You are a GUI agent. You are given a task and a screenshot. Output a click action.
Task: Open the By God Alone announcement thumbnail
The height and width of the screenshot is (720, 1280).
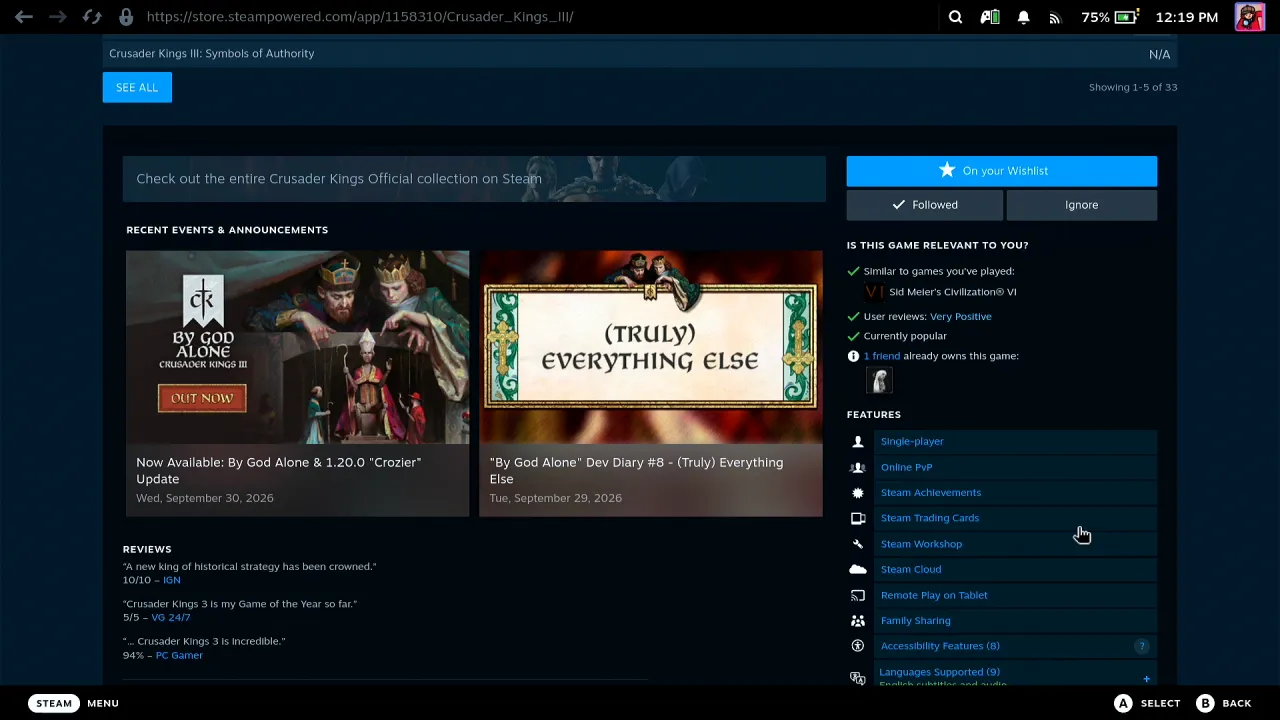pos(297,347)
